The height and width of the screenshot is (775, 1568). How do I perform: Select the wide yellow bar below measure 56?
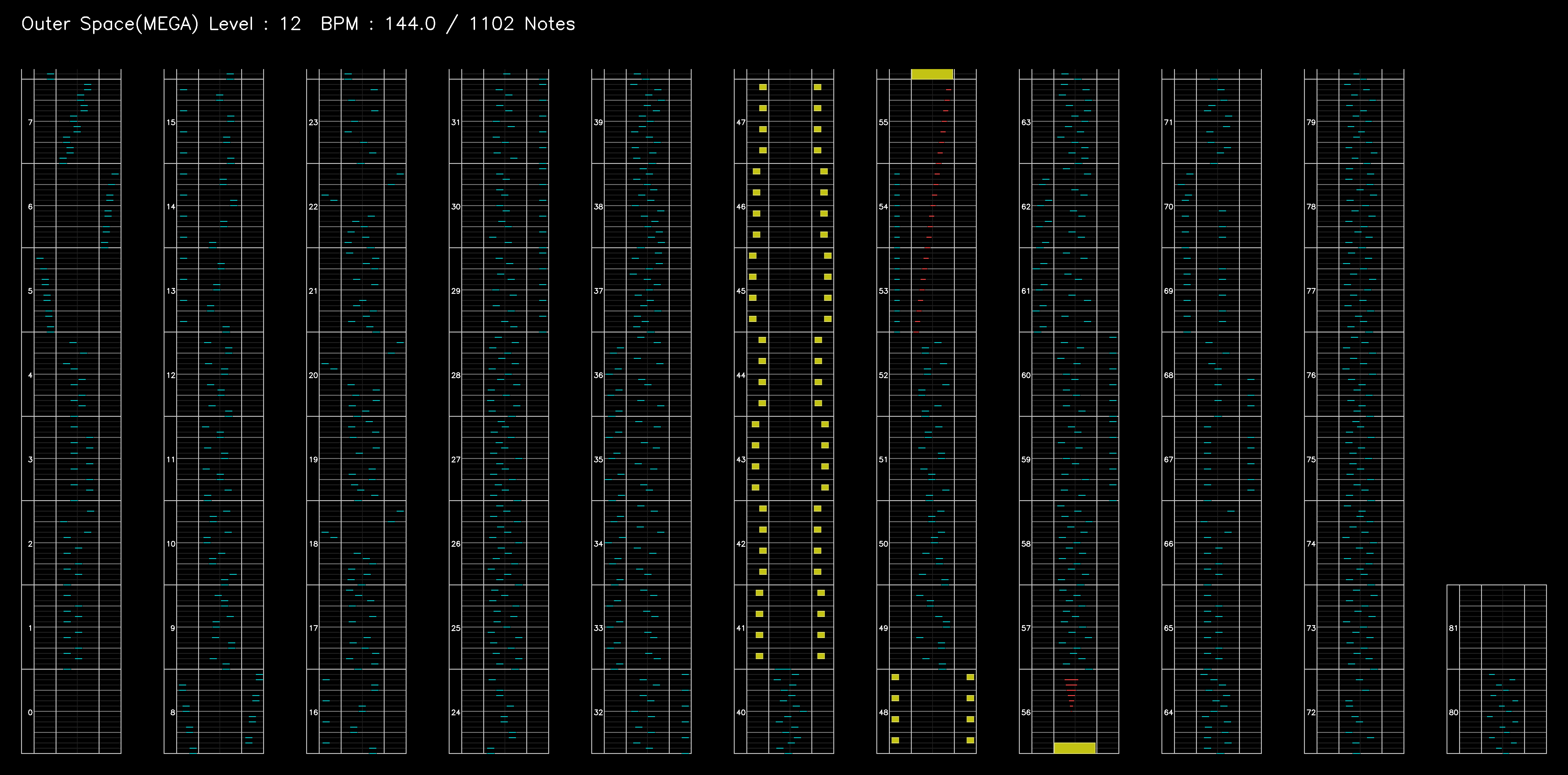[x=1074, y=747]
